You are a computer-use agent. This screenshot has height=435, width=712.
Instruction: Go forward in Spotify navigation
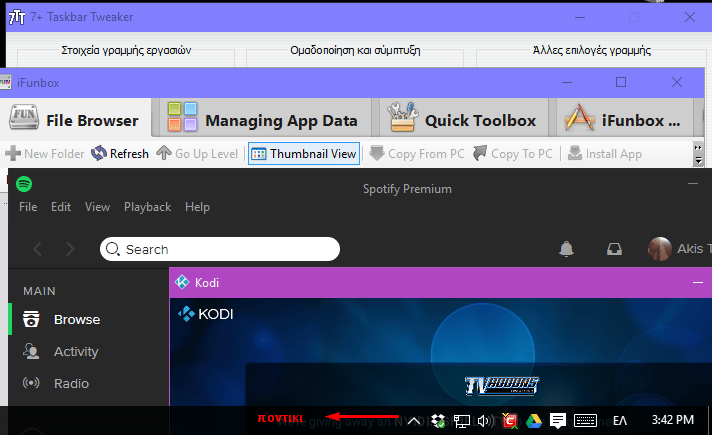[70, 249]
